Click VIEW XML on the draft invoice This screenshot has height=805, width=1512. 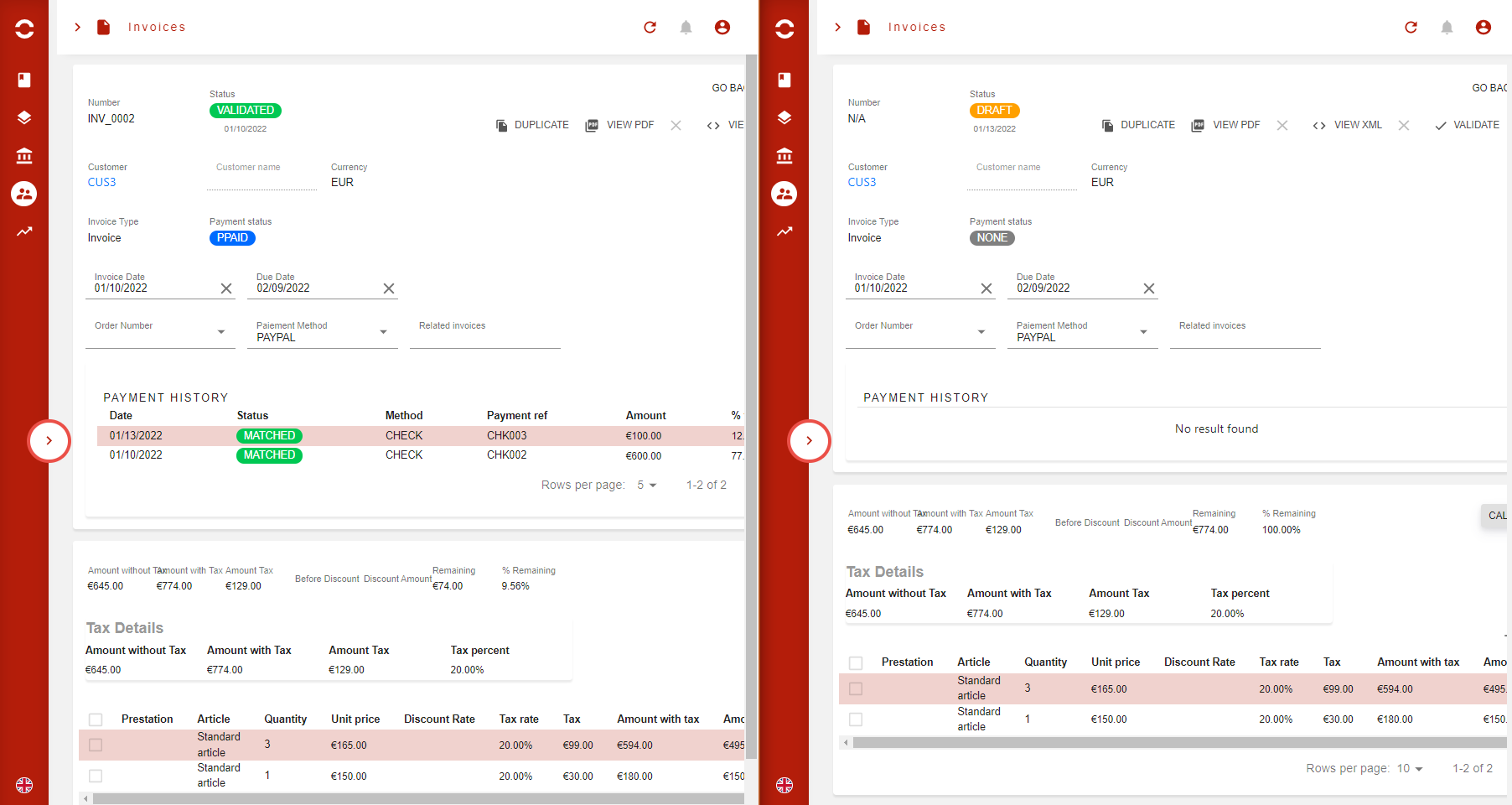click(1348, 125)
